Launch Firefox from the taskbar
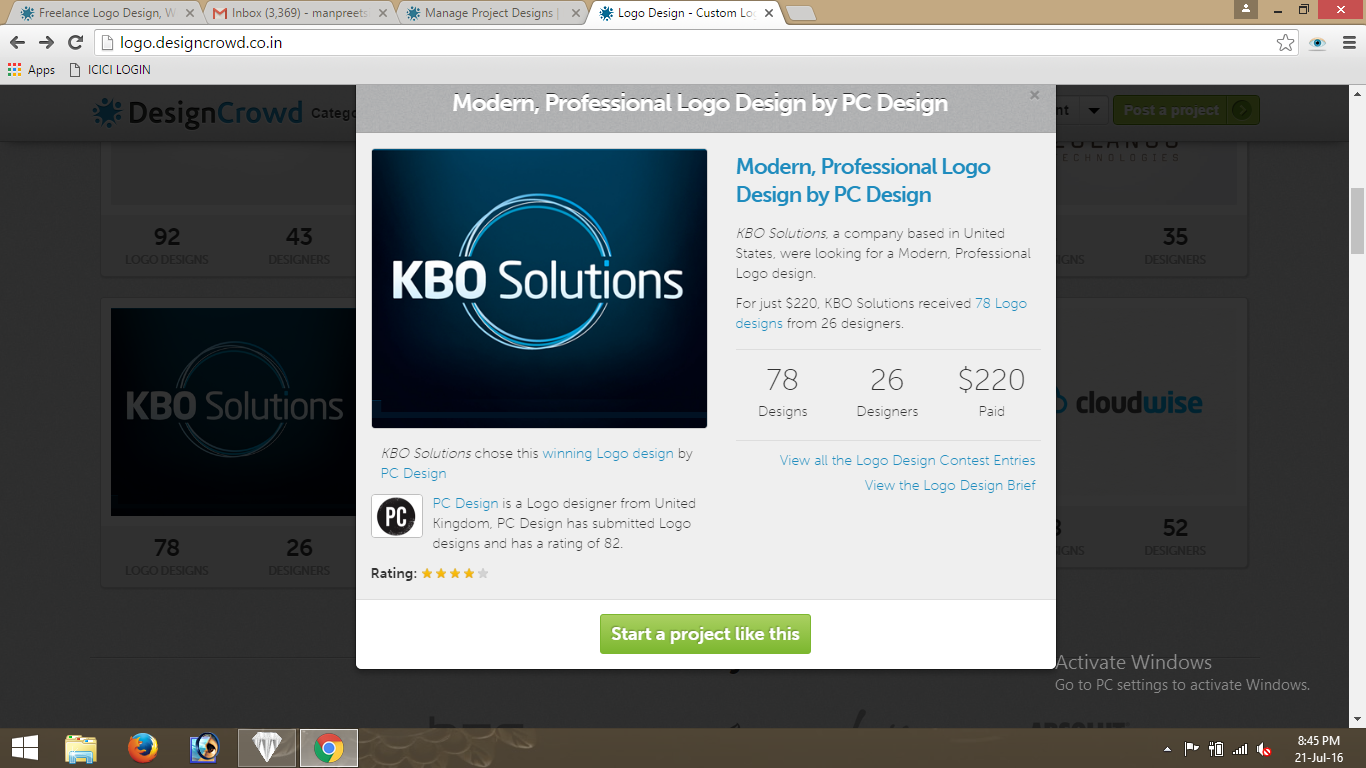The height and width of the screenshot is (768, 1366). click(x=143, y=747)
